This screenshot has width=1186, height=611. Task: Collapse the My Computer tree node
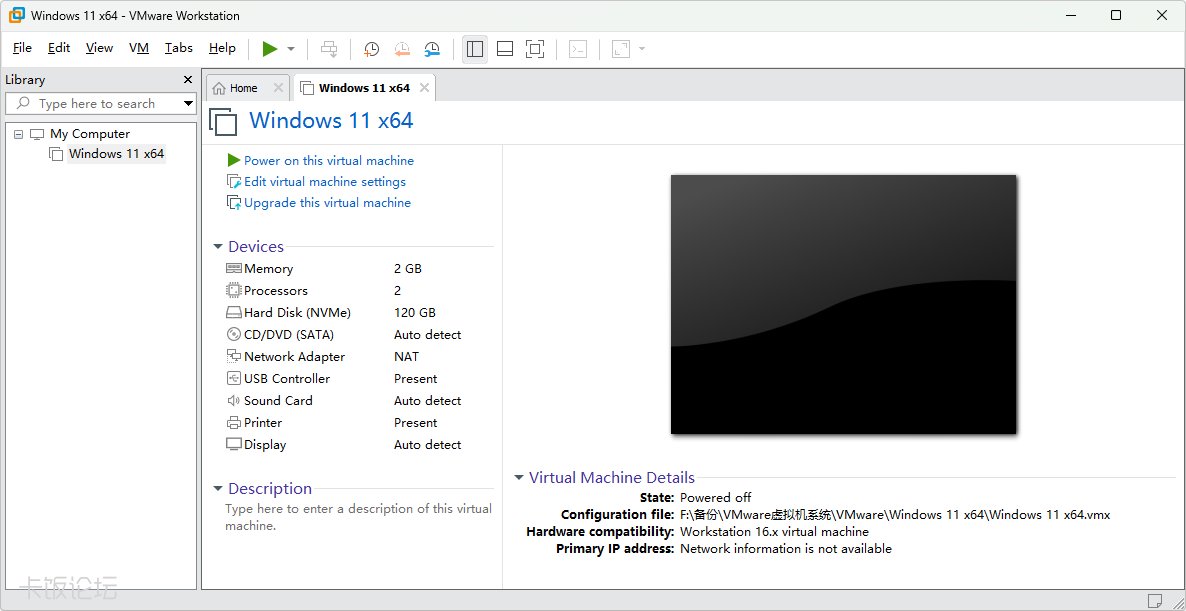(18, 134)
